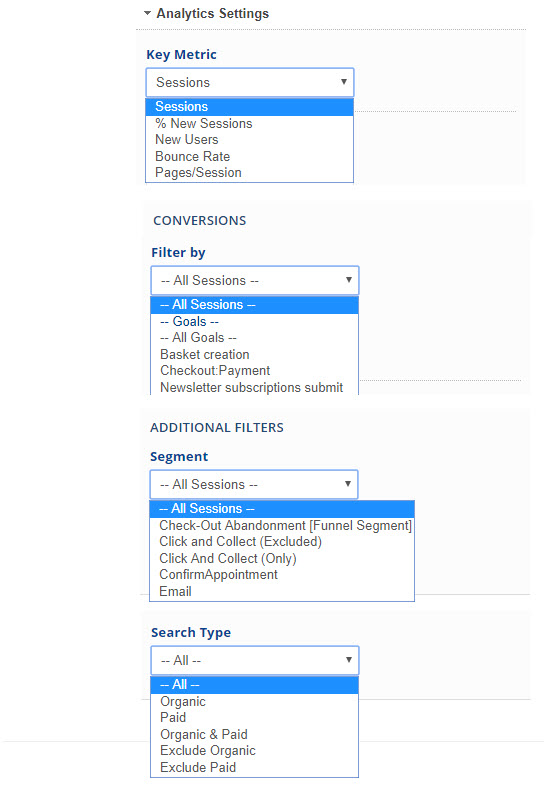Select % New Sessions metric option
This screenshot has width=544, height=786.
(x=249, y=123)
